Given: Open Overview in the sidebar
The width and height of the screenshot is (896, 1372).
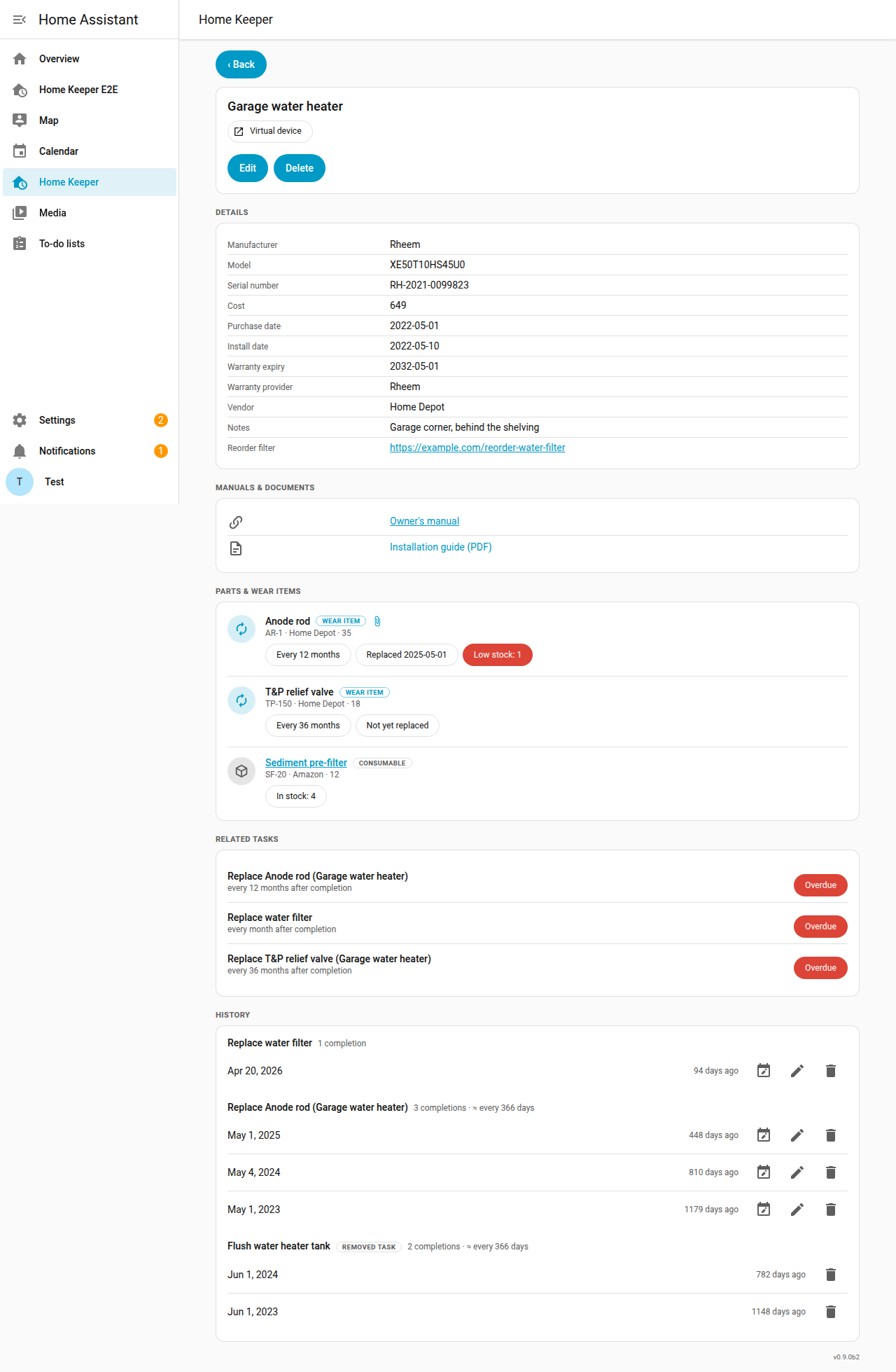Looking at the screenshot, I should click(90, 59).
